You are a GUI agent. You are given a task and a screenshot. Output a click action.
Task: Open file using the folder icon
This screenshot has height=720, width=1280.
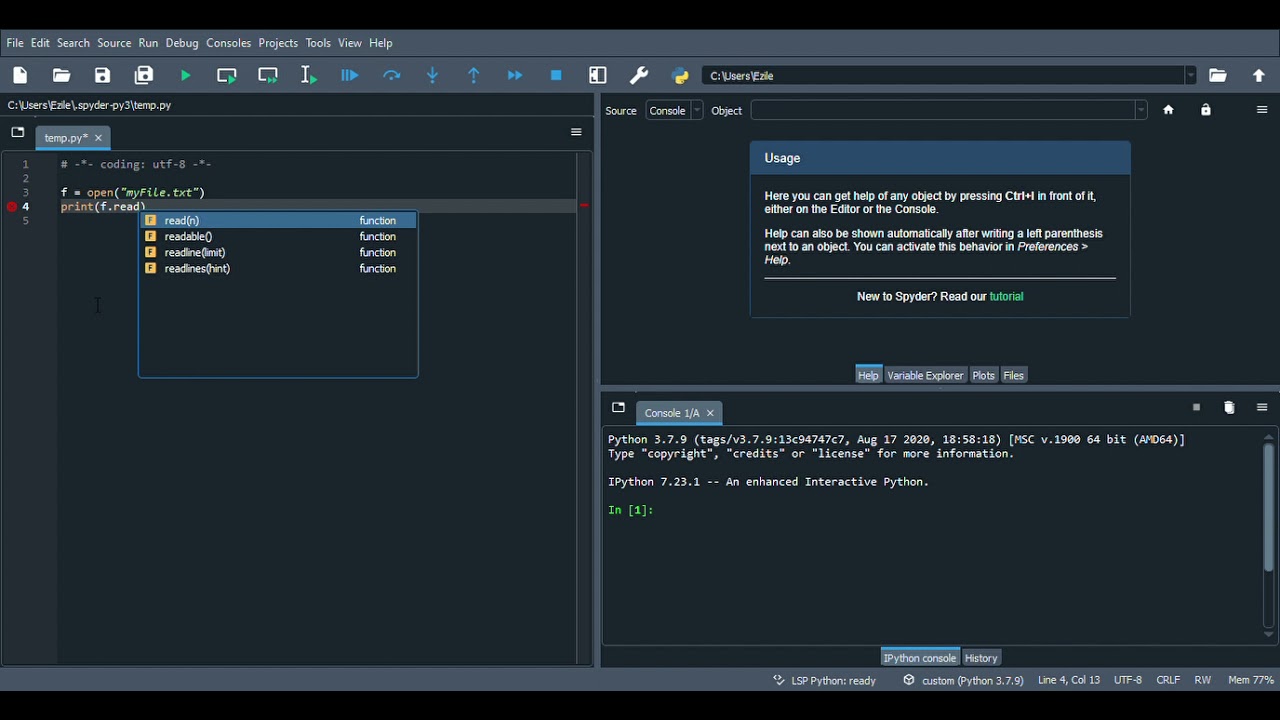click(x=61, y=76)
